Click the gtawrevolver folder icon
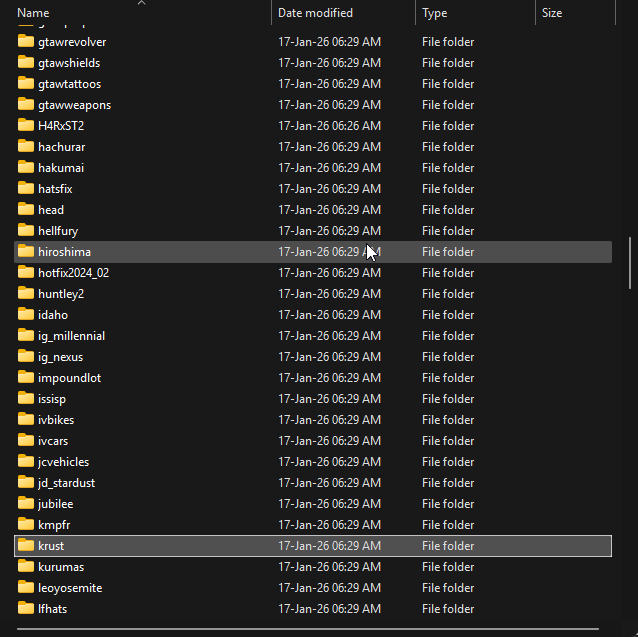 click(26, 41)
